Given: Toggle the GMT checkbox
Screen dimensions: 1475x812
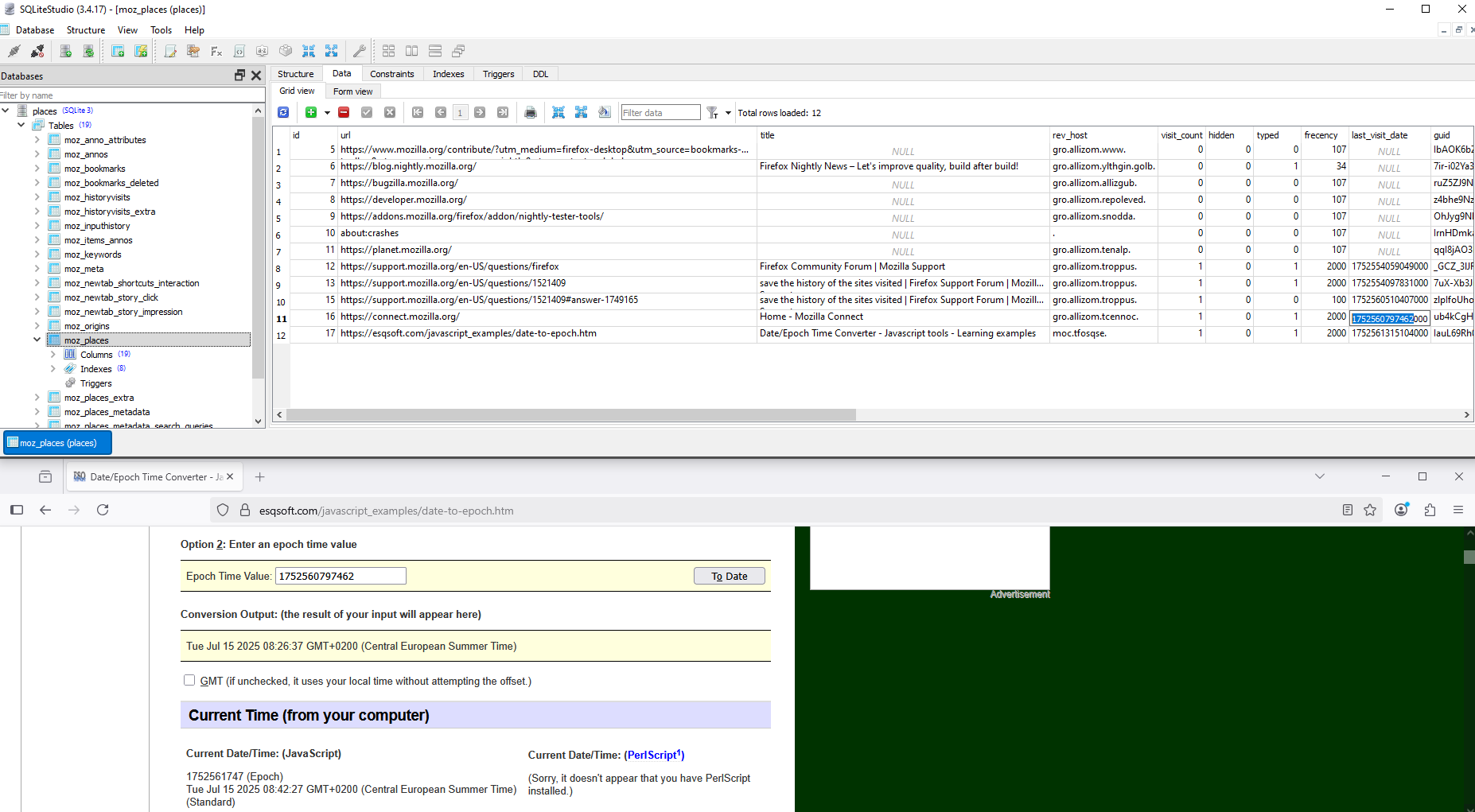Looking at the screenshot, I should (x=189, y=680).
